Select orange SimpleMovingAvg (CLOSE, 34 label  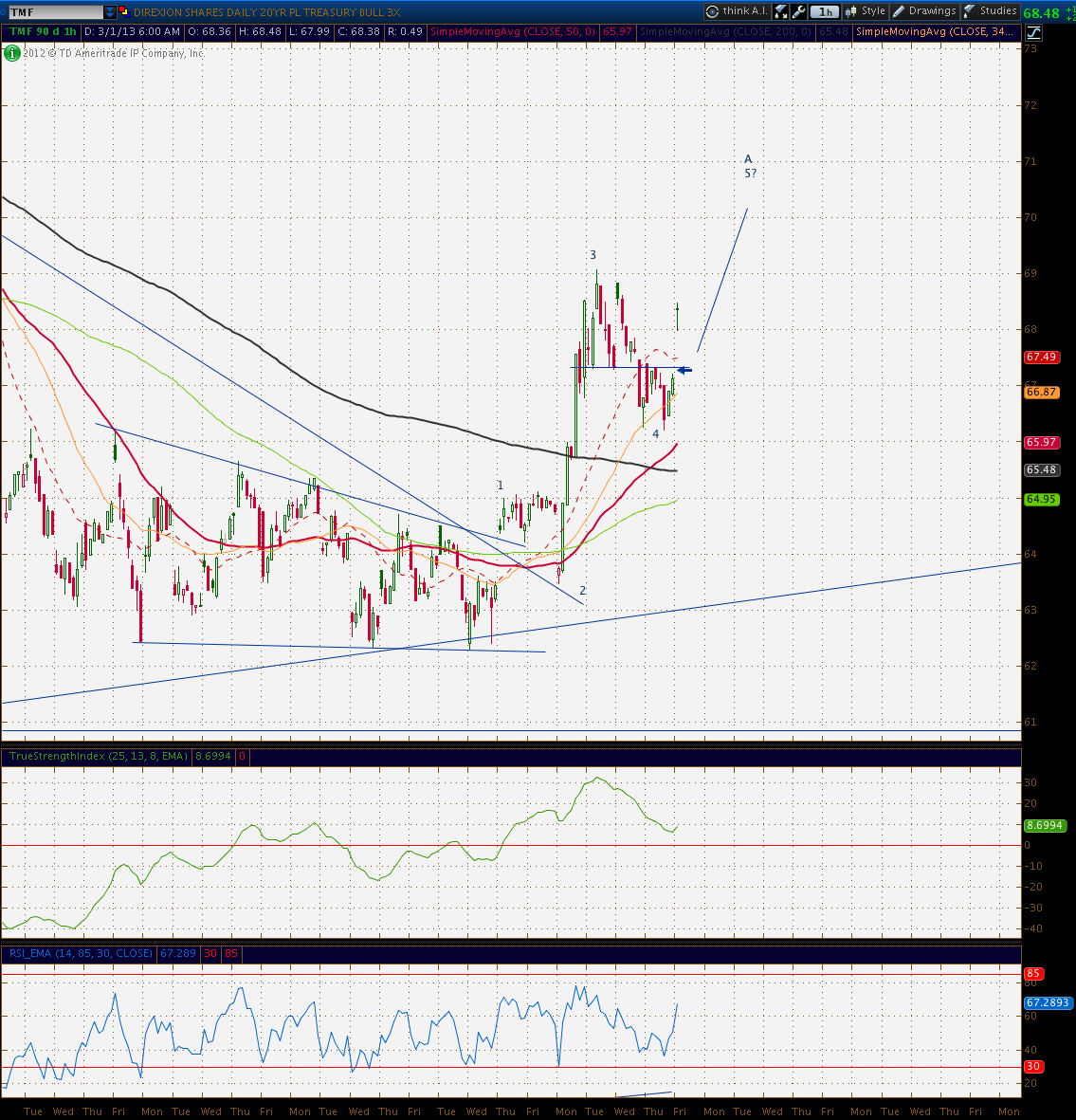click(x=935, y=32)
